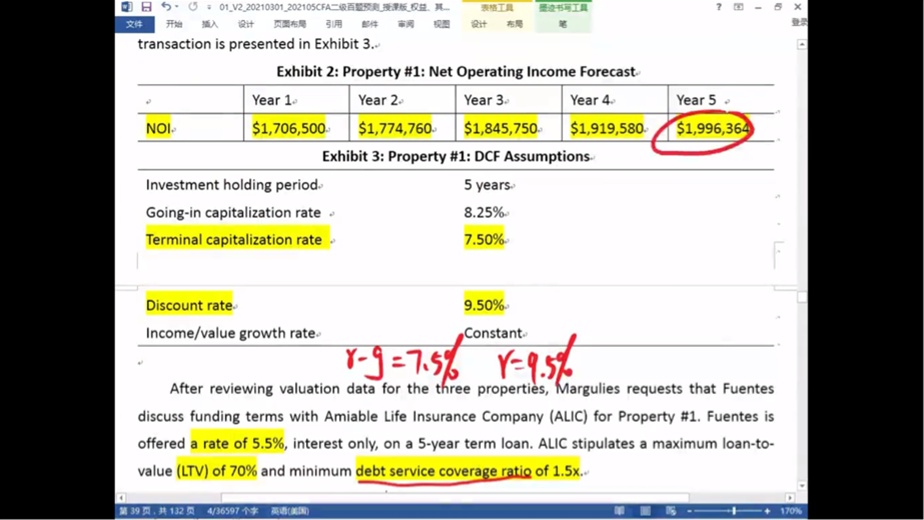Open the undo history dropdown arrow
The width and height of the screenshot is (924, 520).
tap(176, 7)
